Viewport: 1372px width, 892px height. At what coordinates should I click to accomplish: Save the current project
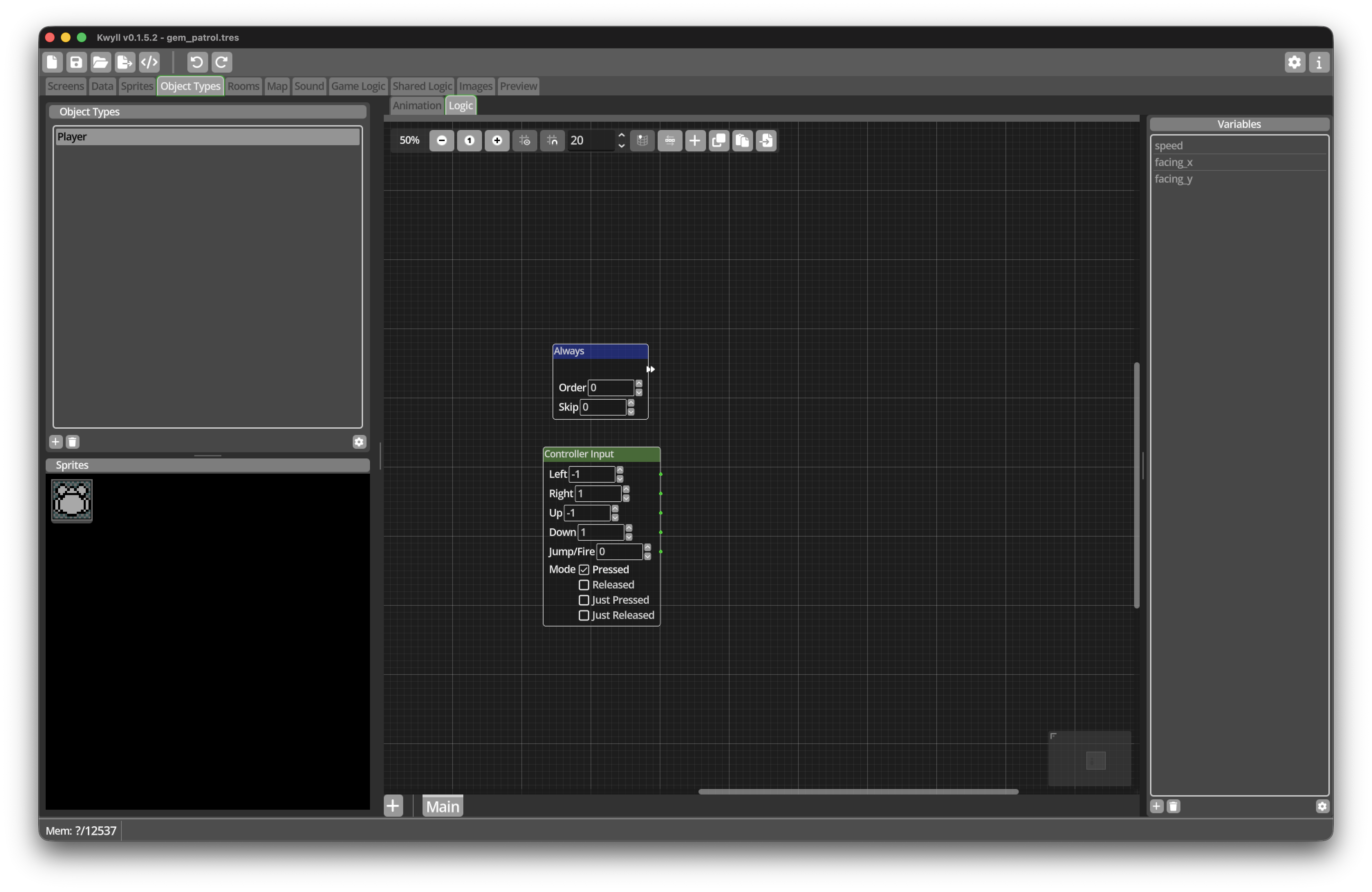point(76,62)
